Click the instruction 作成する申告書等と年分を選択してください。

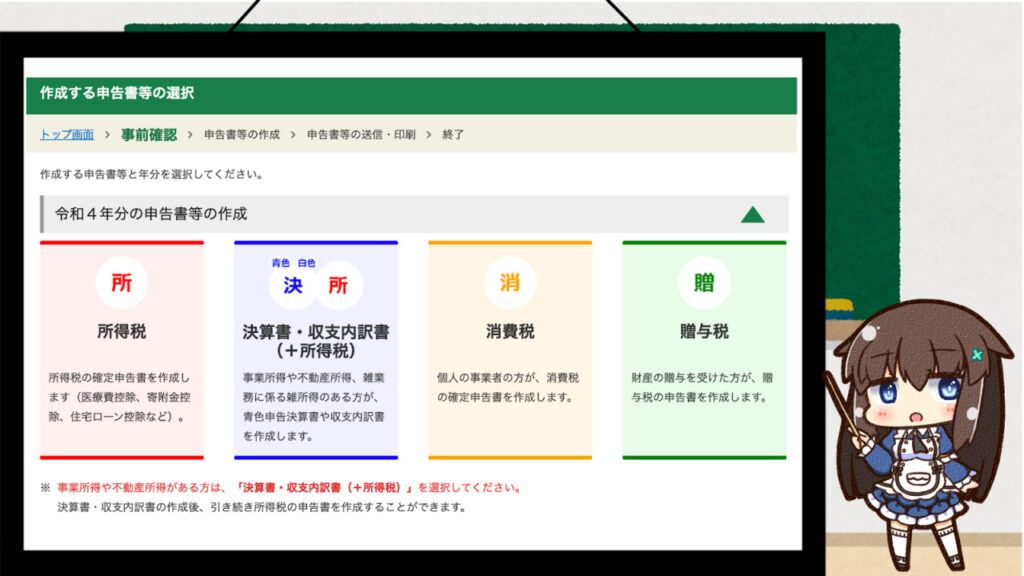point(152,174)
